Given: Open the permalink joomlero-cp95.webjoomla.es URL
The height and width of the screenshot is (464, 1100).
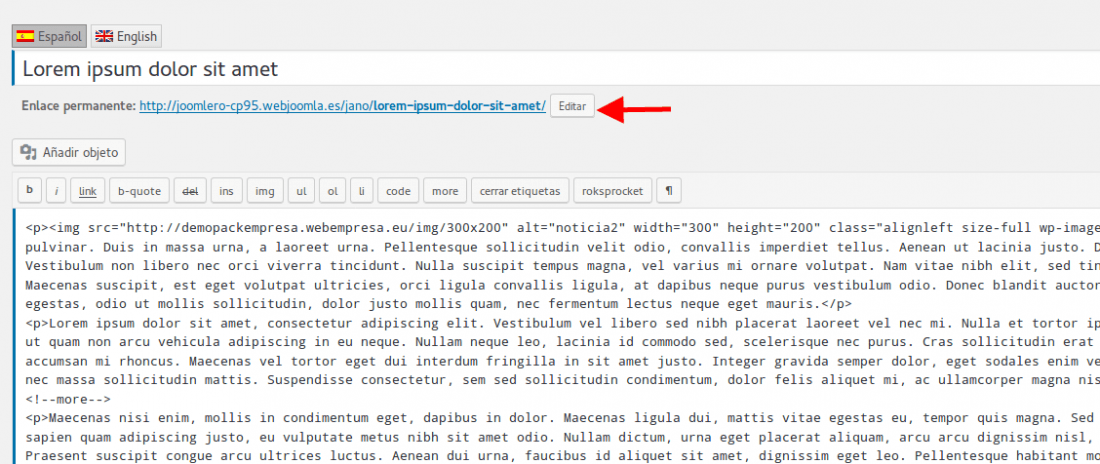Looking at the screenshot, I should pyautogui.click(x=342, y=106).
